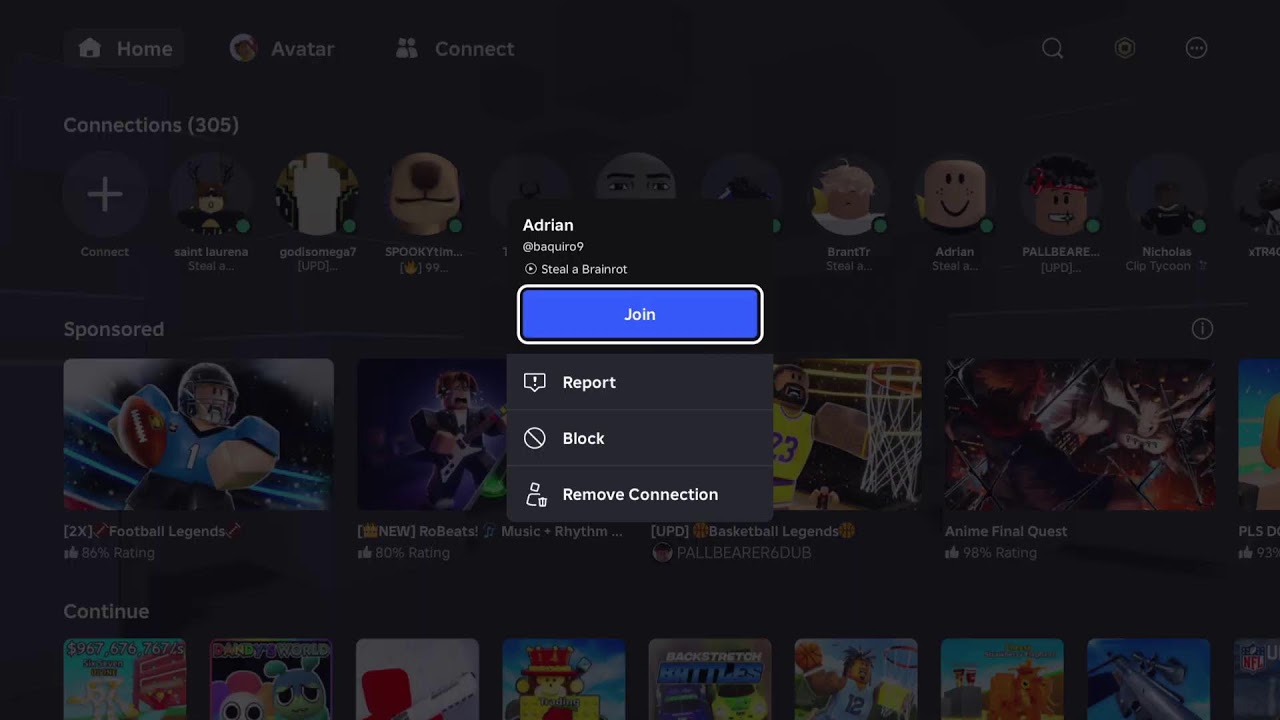Click the Steal a Brainrot text in the popup

tap(584, 269)
